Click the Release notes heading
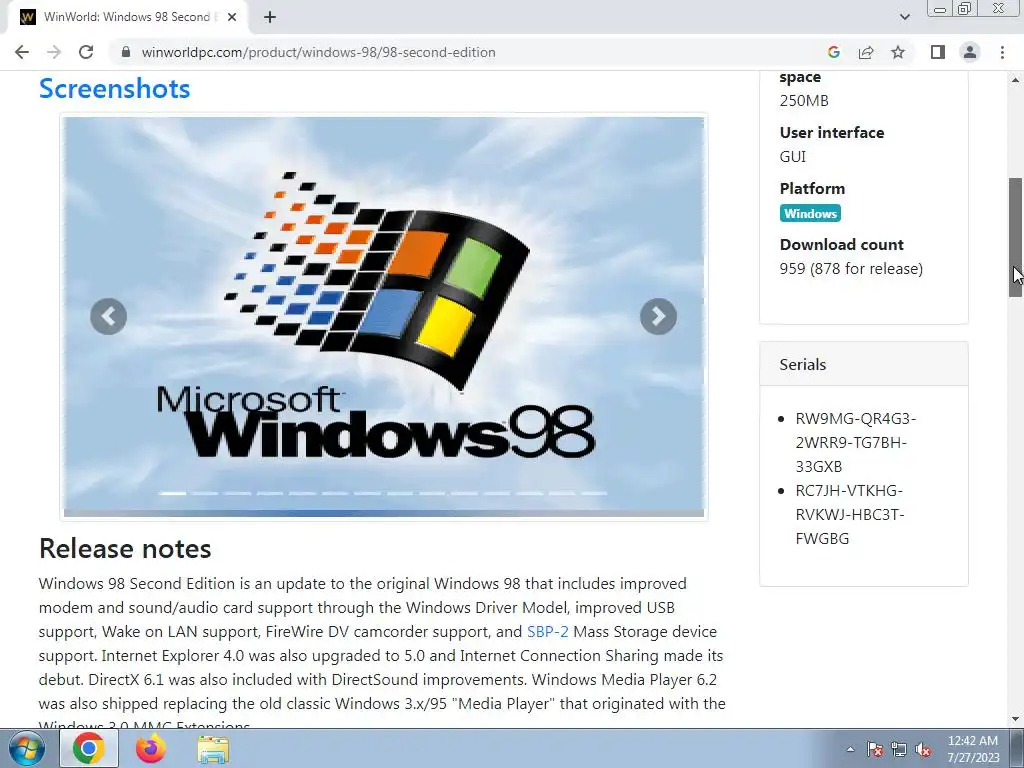Image resolution: width=1024 pixels, height=768 pixels. click(125, 549)
